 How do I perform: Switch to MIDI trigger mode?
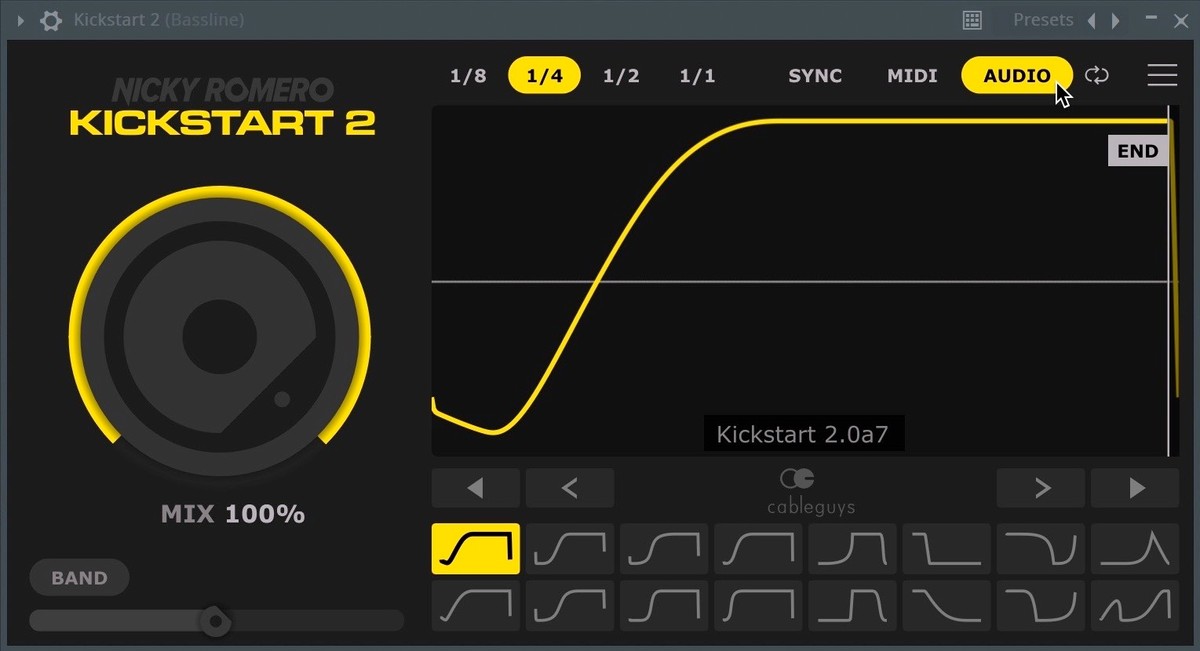tap(912, 76)
